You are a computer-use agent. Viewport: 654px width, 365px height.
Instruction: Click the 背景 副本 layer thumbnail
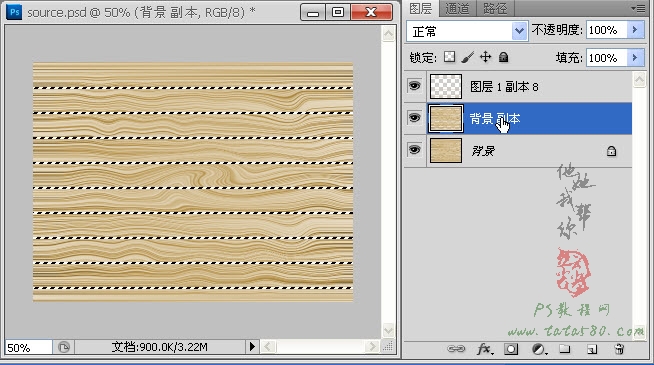446,118
